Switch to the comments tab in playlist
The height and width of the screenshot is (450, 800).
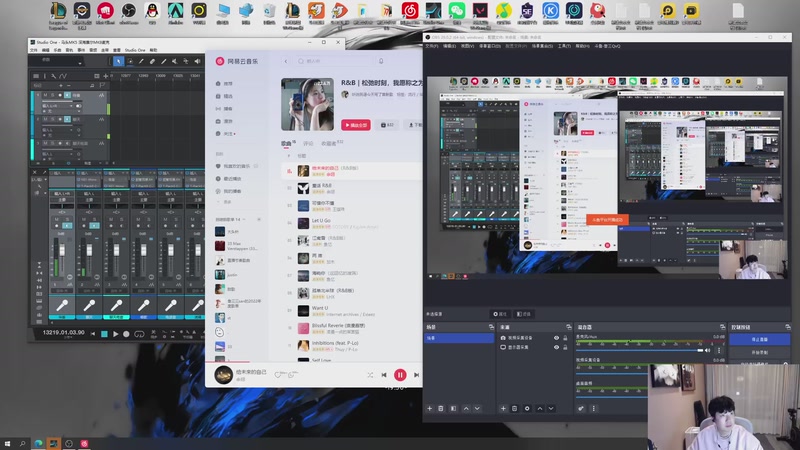point(308,143)
